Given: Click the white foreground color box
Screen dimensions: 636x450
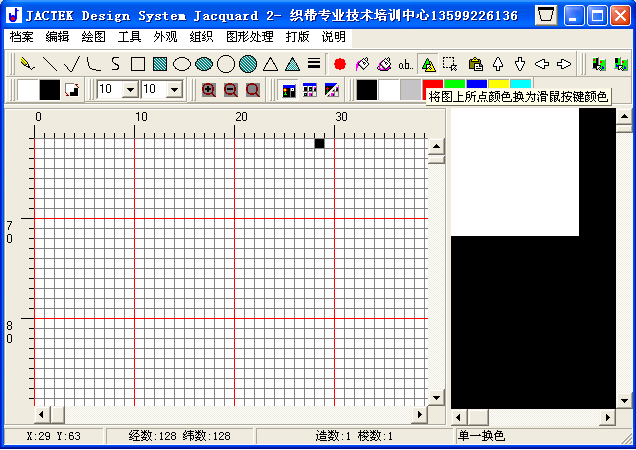Looking at the screenshot, I should point(28,90).
